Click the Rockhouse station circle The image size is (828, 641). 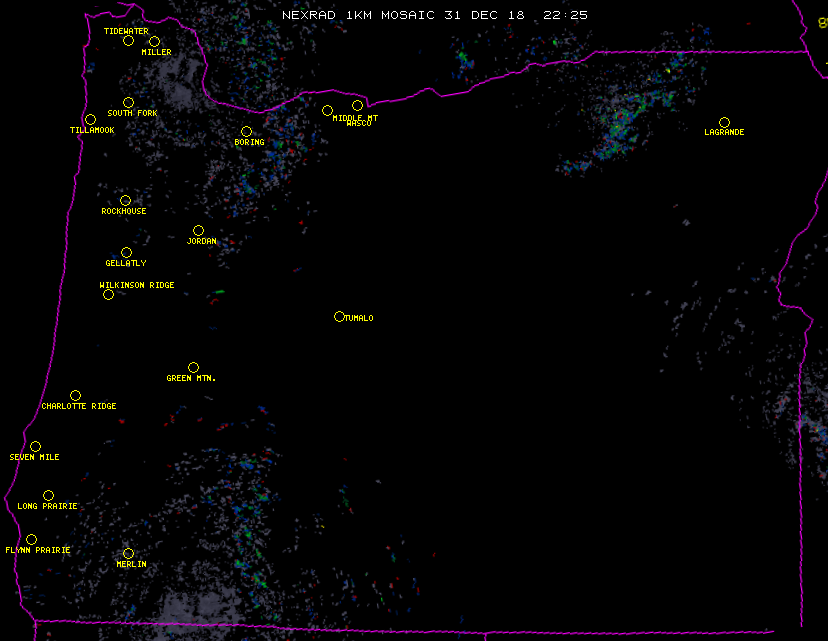[125, 201]
